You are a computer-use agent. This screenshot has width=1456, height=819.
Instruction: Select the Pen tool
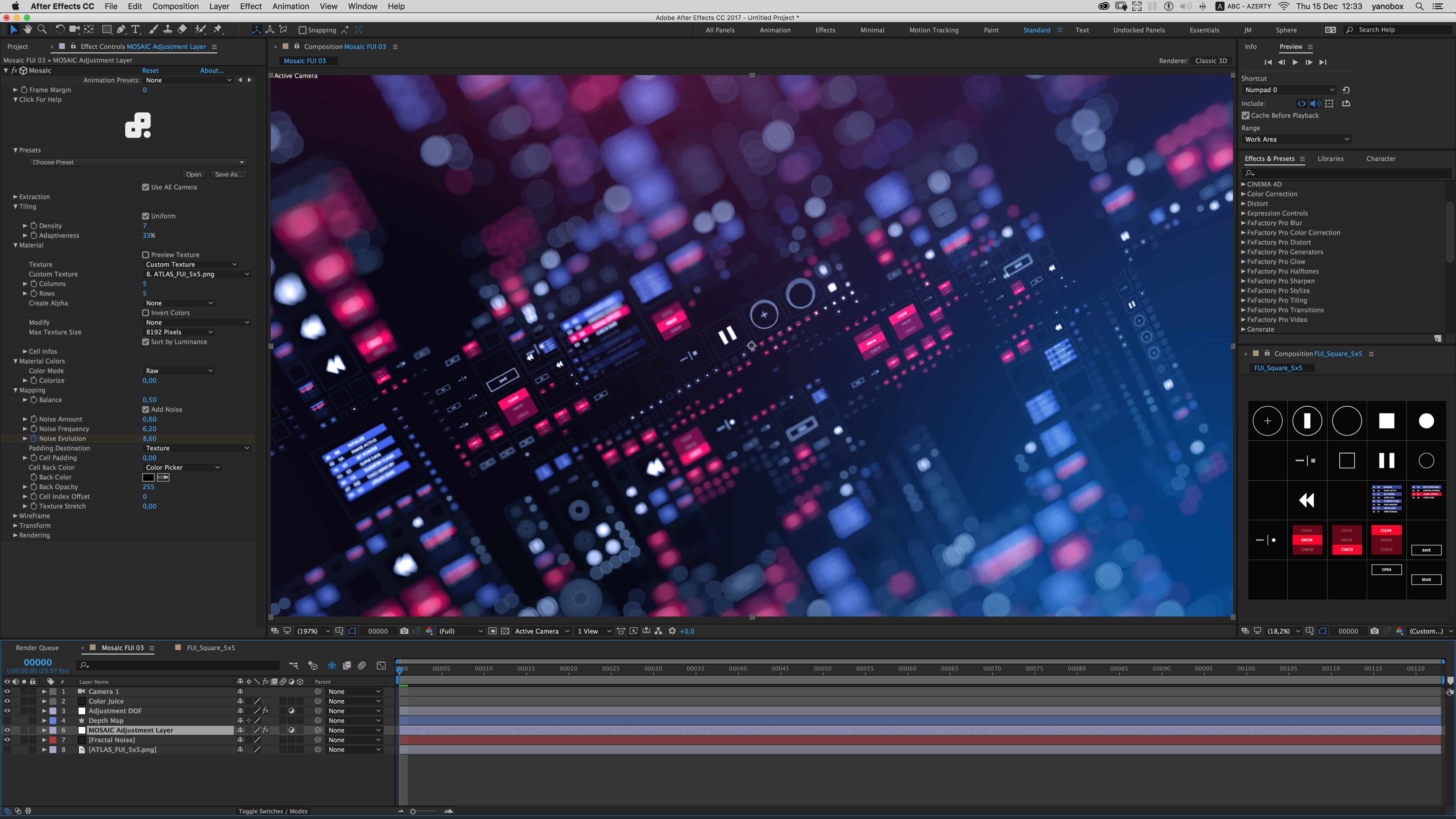click(121, 29)
